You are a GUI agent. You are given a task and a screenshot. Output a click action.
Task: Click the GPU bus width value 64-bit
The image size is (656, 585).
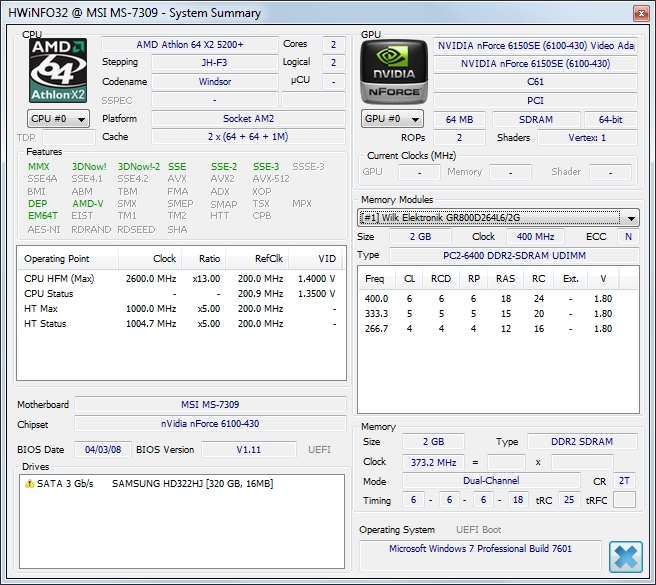click(x=610, y=120)
